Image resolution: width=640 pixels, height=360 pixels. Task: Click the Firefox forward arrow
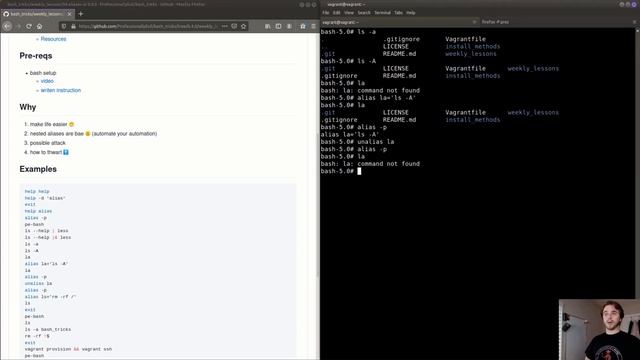click(18, 26)
